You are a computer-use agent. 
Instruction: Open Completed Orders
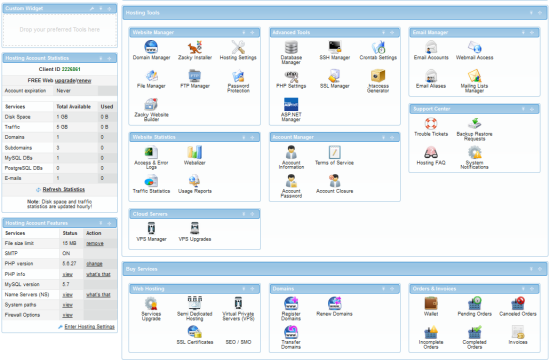click(475, 337)
